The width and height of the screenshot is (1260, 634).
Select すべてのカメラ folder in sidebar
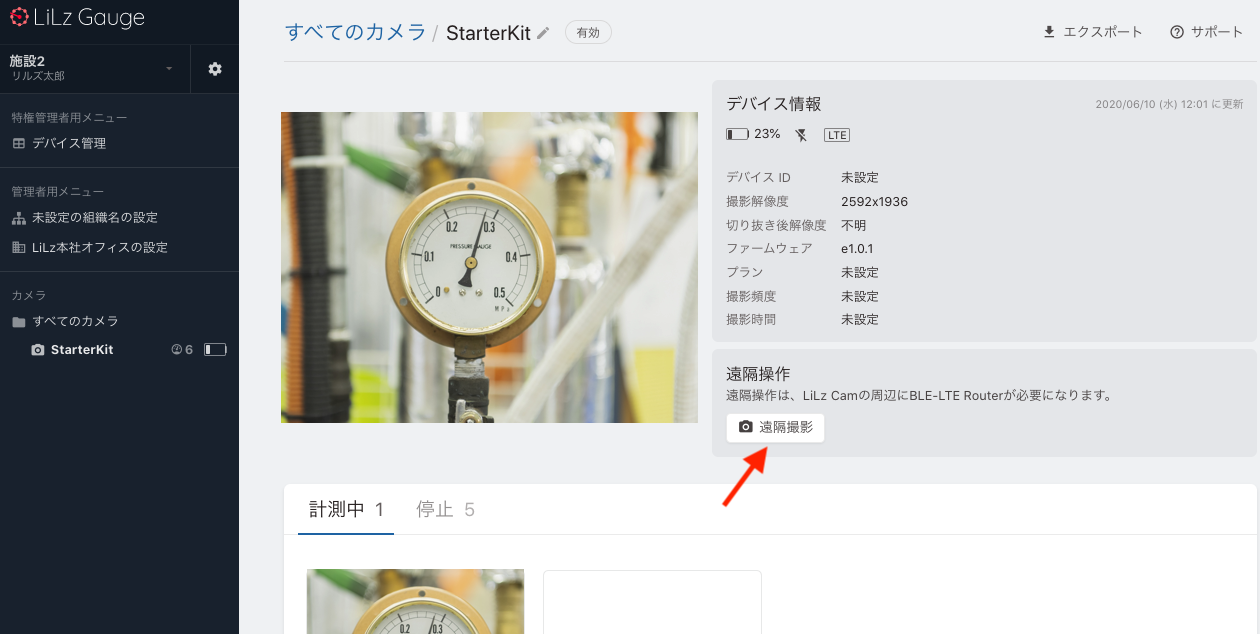click(x=65, y=321)
